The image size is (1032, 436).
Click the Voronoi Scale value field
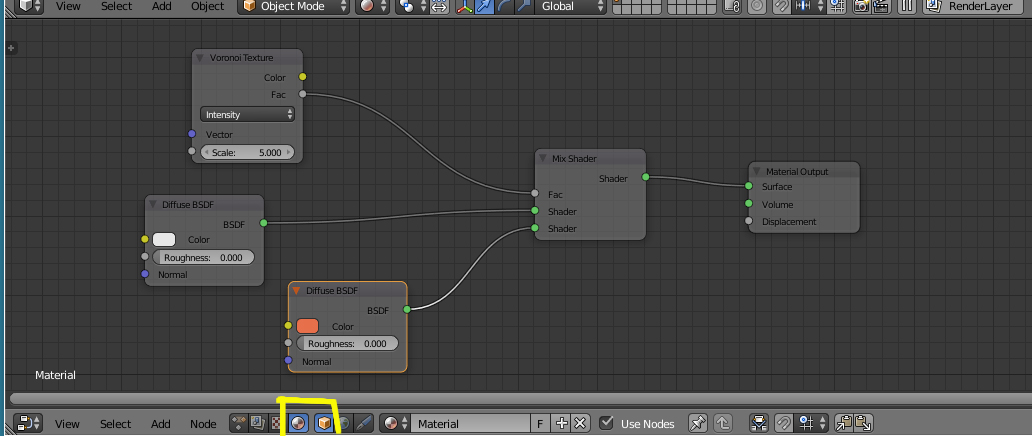[247, 153]
